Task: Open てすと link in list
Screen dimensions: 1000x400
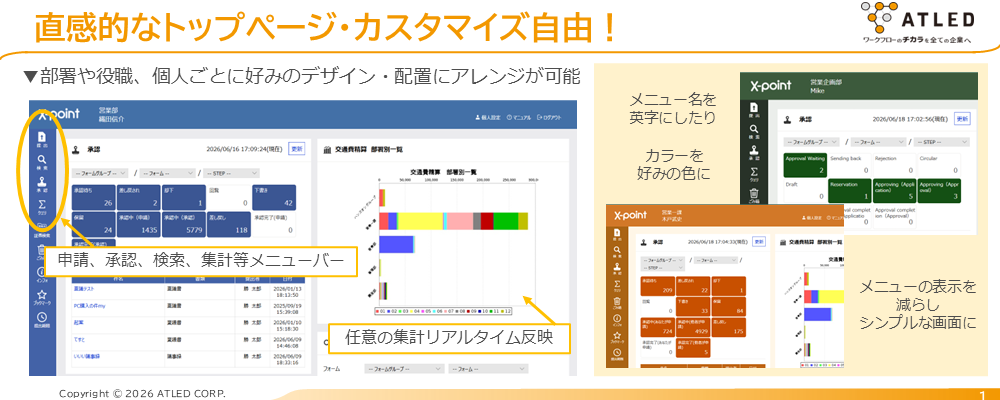Action: click(x=80, y=339)
